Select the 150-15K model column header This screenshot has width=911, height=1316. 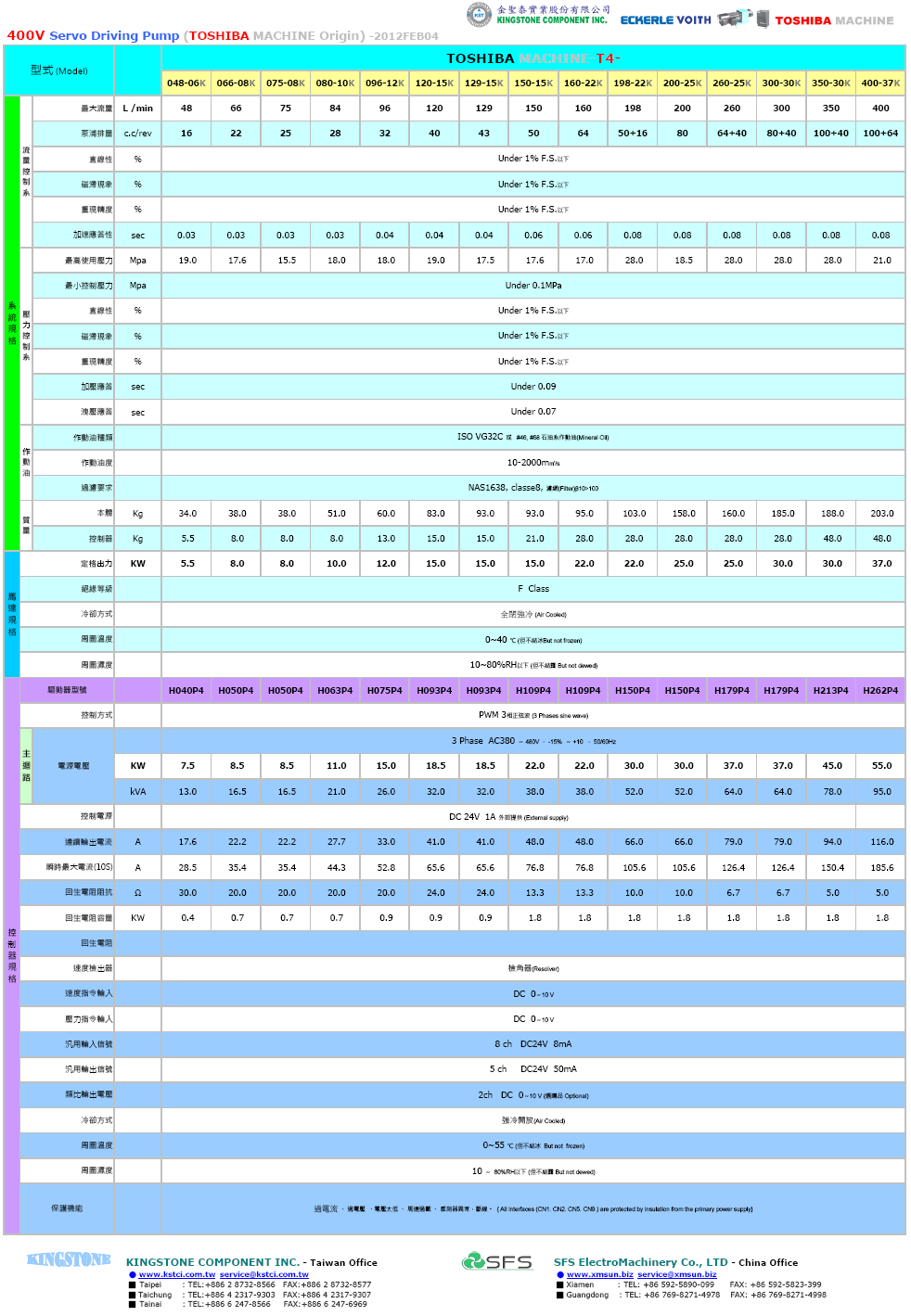533,83
